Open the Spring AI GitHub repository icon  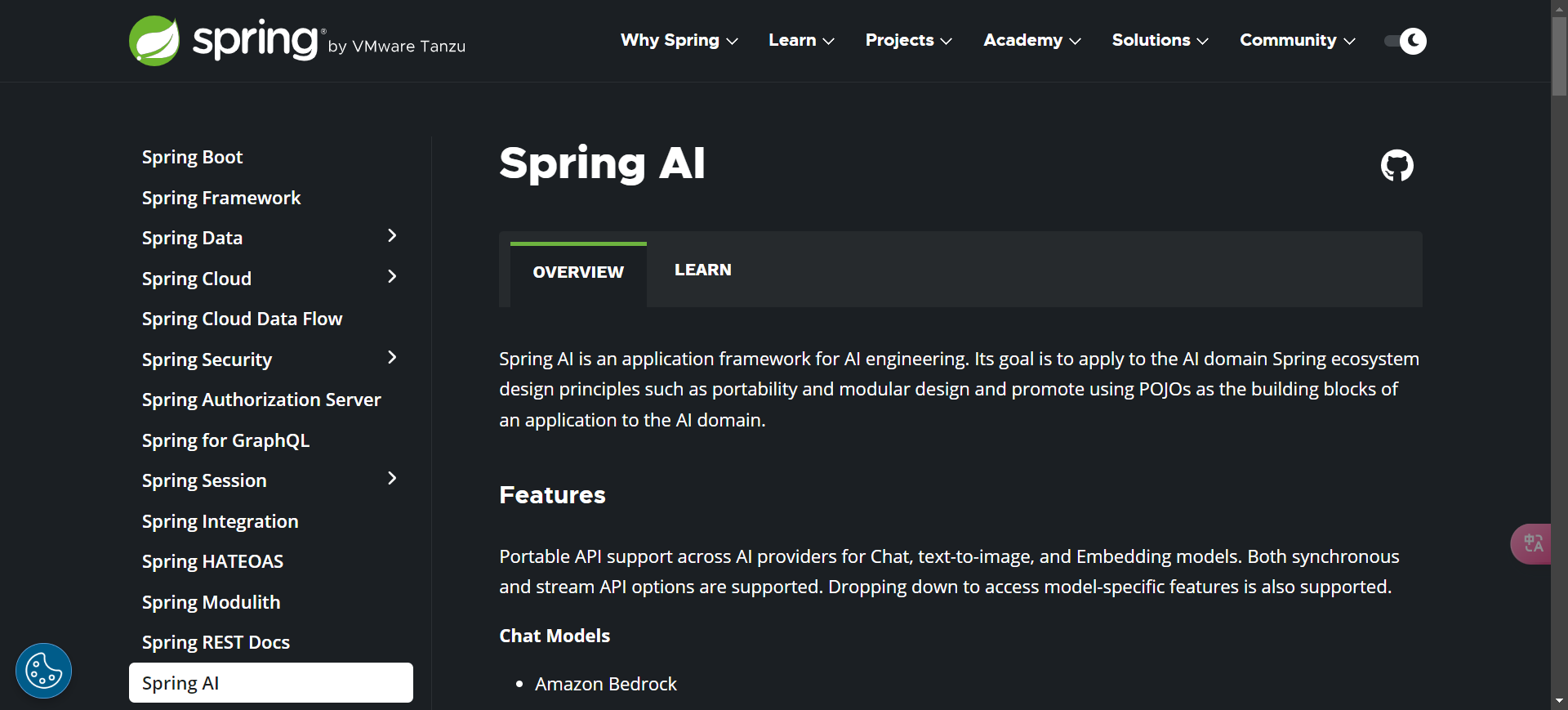1396,165
